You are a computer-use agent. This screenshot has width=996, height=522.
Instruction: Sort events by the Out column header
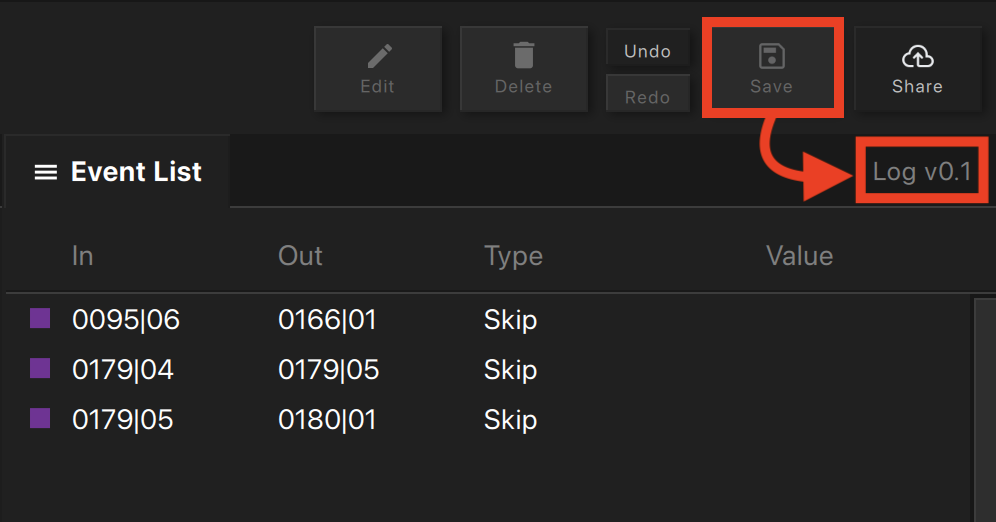click(300, 256)
